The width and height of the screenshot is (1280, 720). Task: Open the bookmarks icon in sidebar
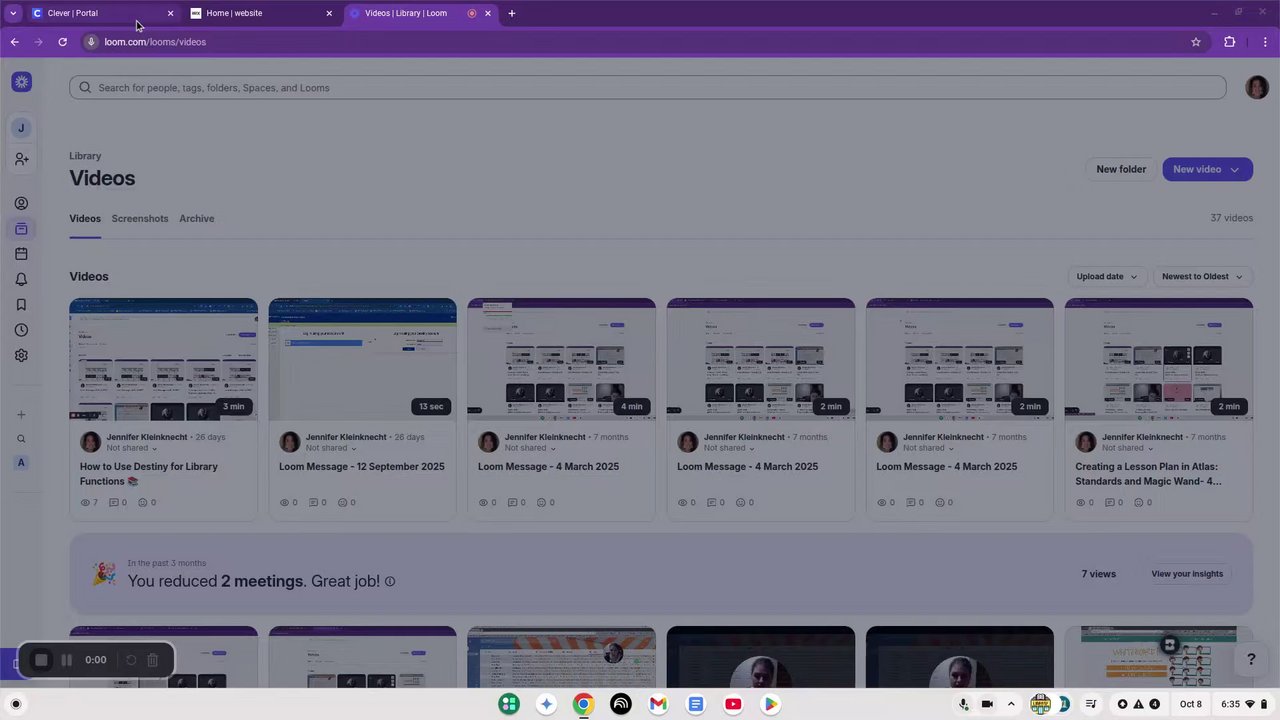pos(21,305)
